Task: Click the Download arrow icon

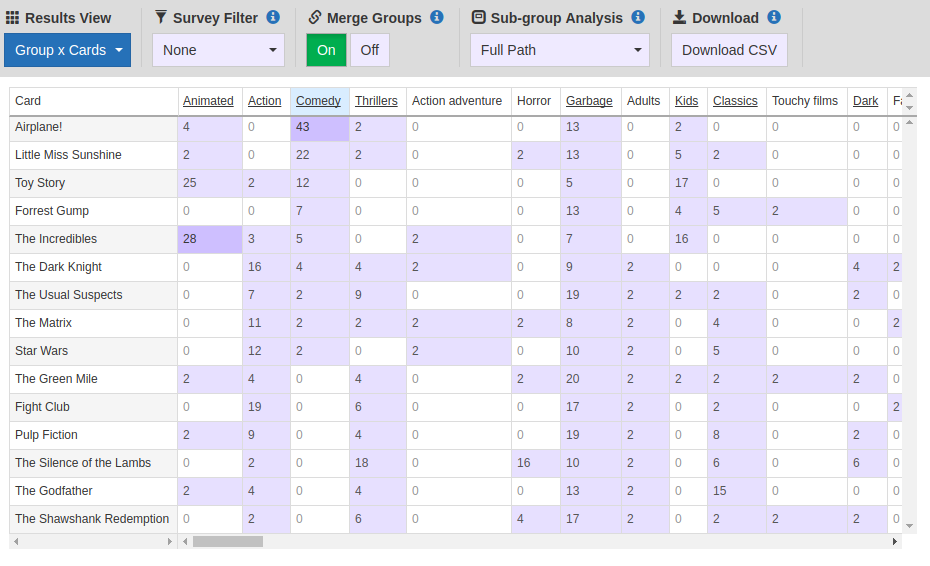Action: [x=679, y=17]
